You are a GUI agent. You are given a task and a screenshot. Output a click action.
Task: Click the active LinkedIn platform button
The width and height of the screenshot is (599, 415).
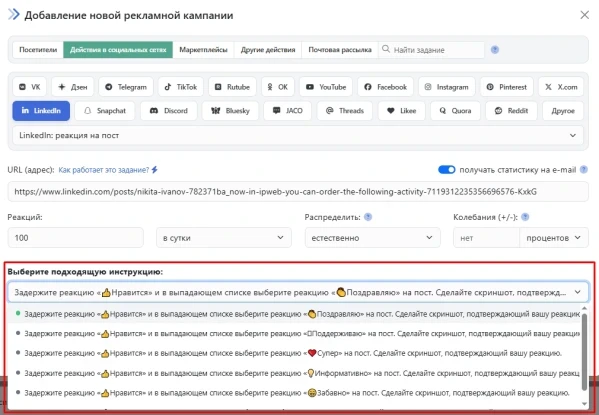(41, 111)
